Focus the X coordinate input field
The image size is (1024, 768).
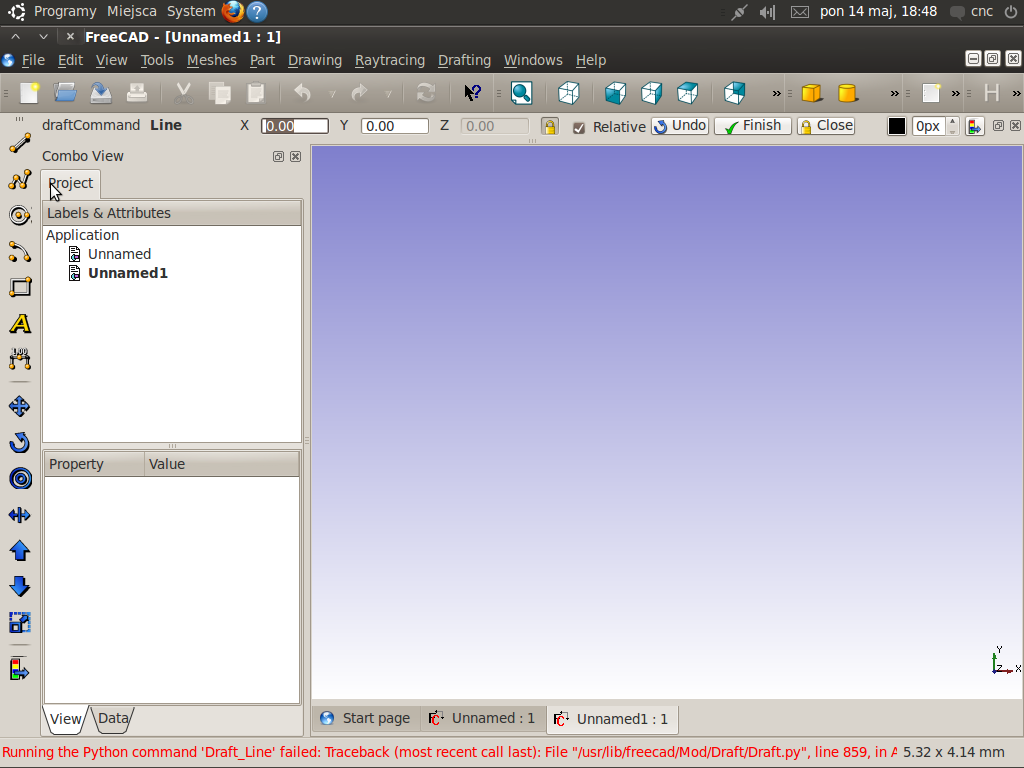click(x=295, y=126)
